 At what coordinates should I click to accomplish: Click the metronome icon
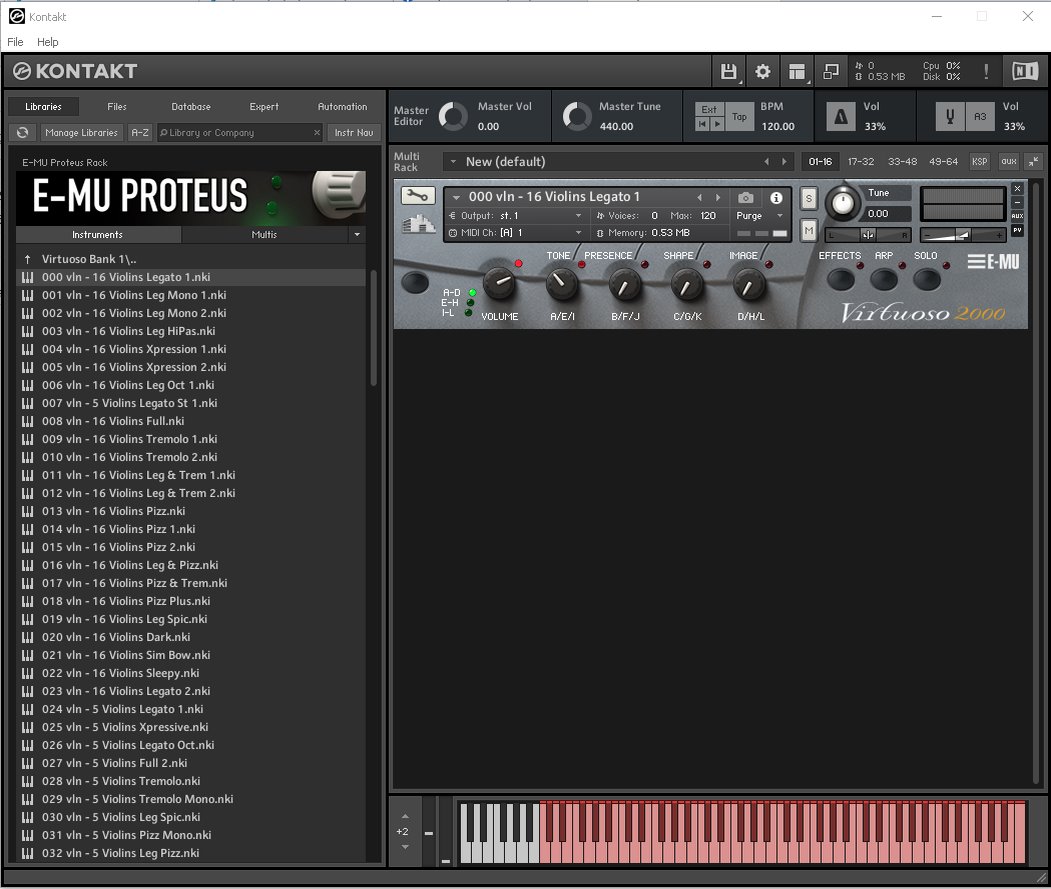[x=840, y=117]
